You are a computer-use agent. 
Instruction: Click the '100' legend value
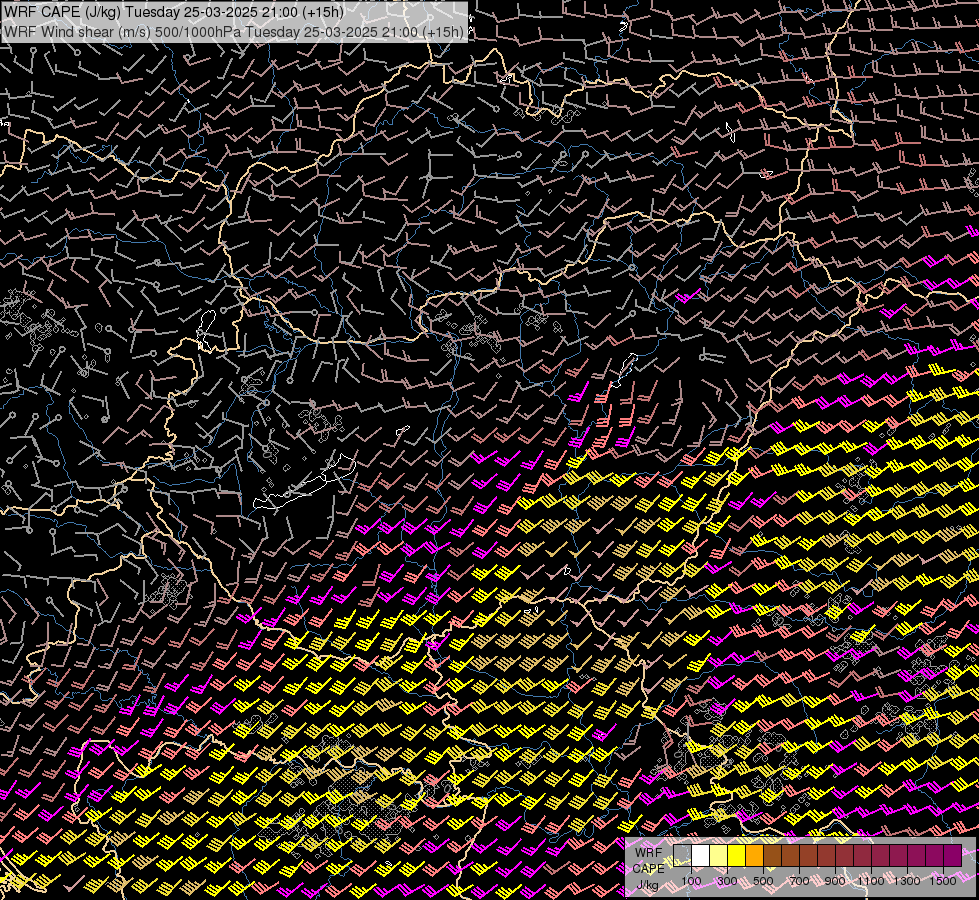691,881
